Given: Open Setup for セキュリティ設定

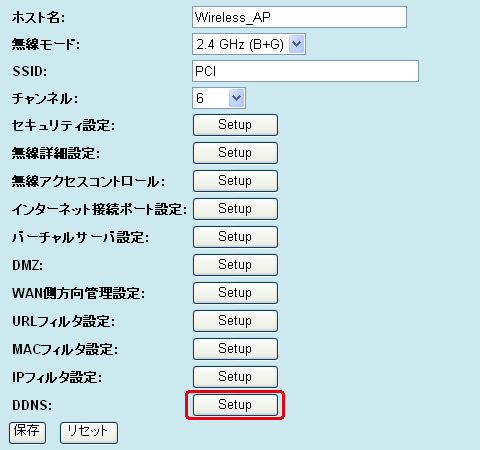Looking at the screenshot, I should pyautogui.click(x=235, y=125).
